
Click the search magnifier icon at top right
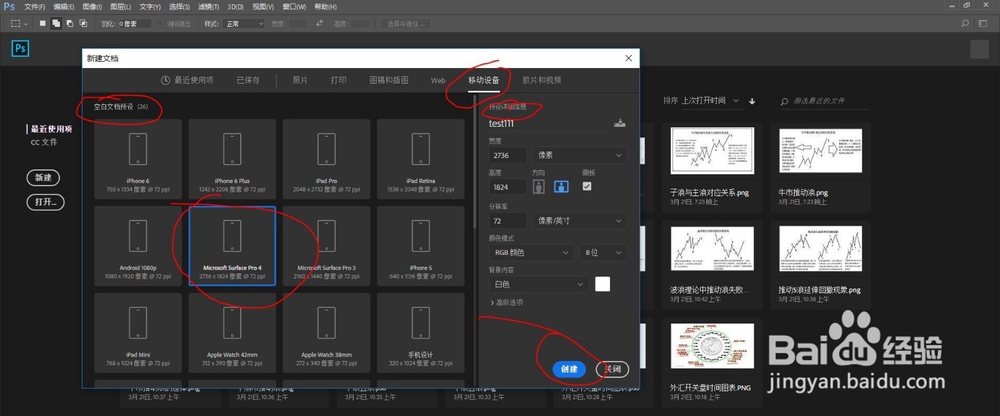click(x=965, y=24)
